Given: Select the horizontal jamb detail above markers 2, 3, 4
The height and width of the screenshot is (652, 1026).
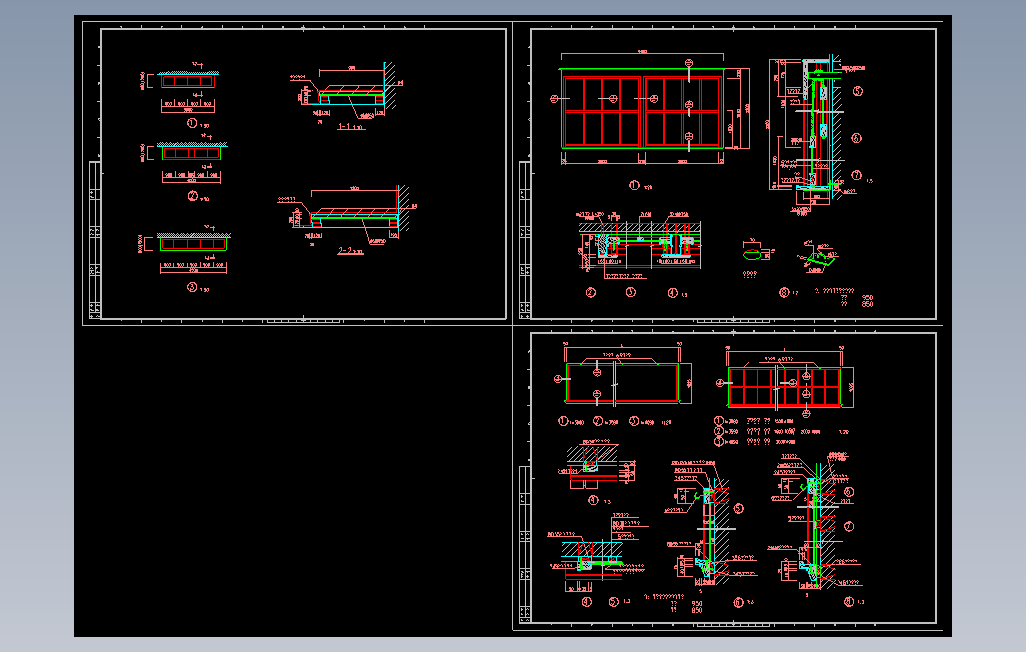Looking at the screenshot, I should pyautogui.click(x=640, y=245).
